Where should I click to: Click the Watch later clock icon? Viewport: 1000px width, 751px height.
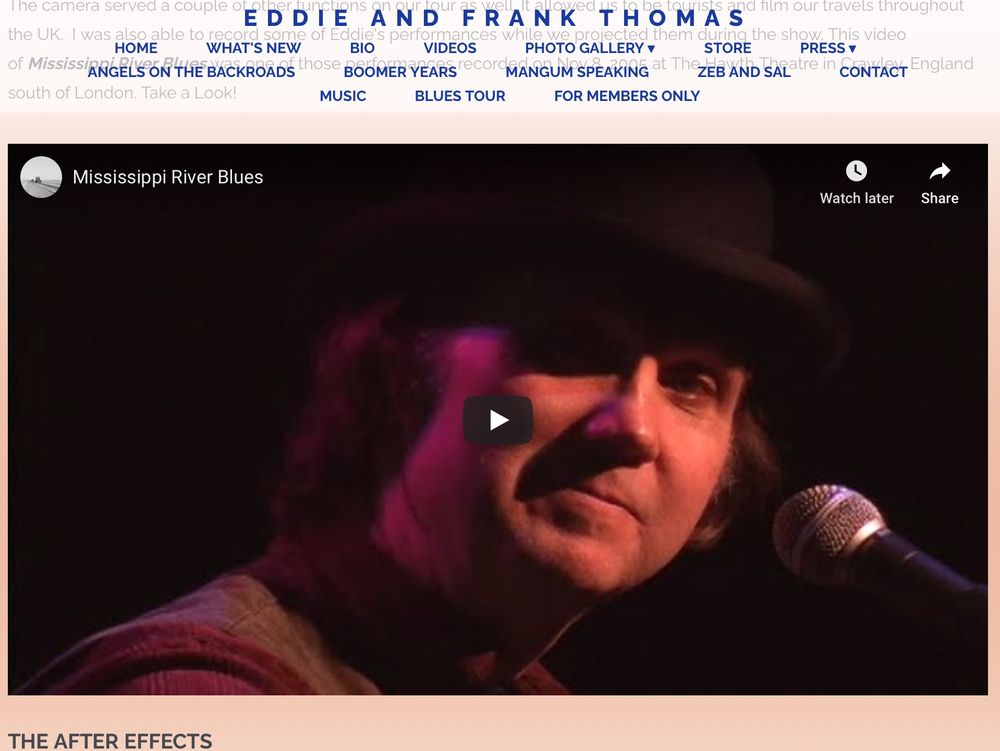point(856,171)
